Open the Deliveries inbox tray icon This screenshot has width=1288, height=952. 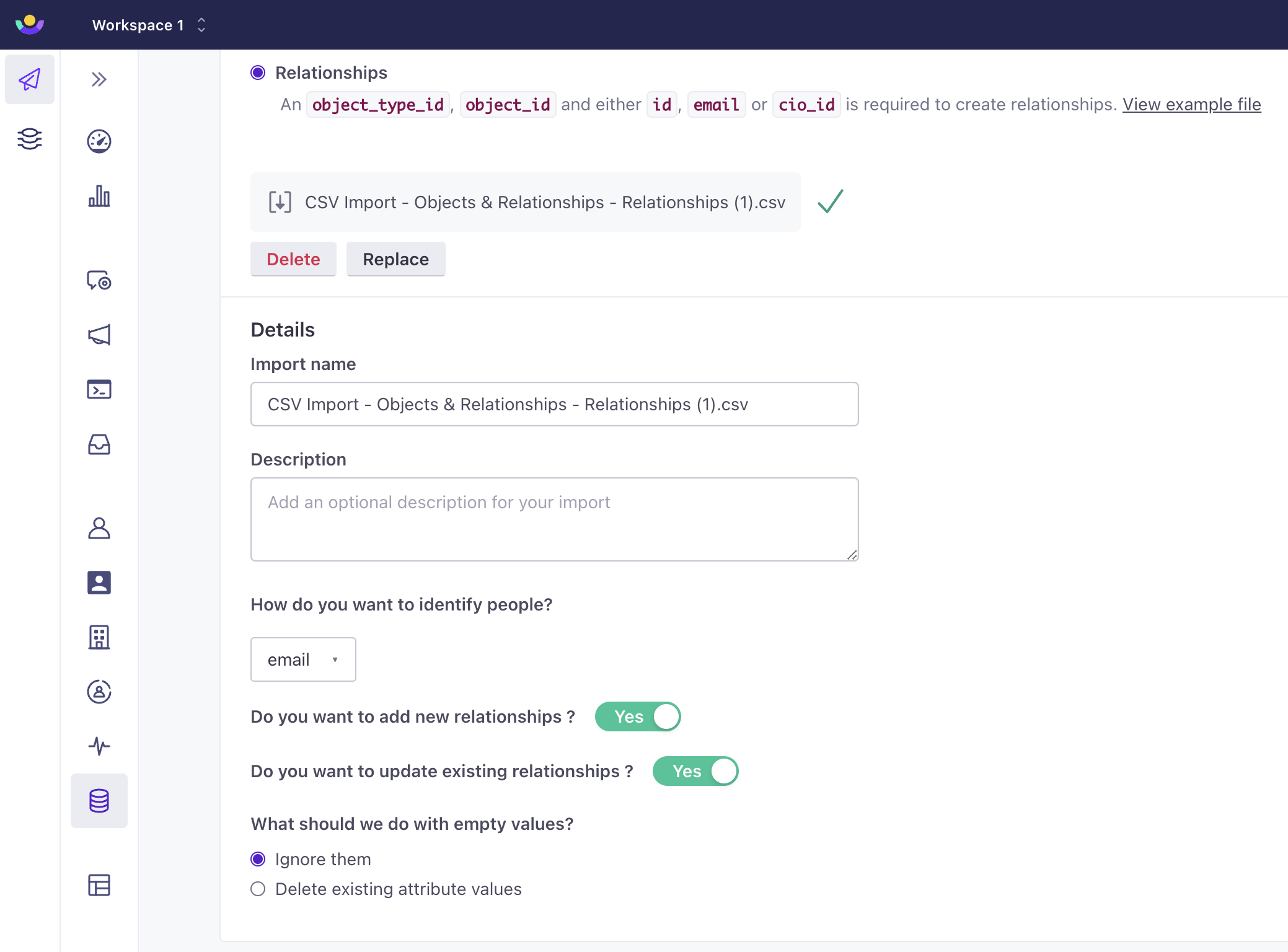[99, 444]
